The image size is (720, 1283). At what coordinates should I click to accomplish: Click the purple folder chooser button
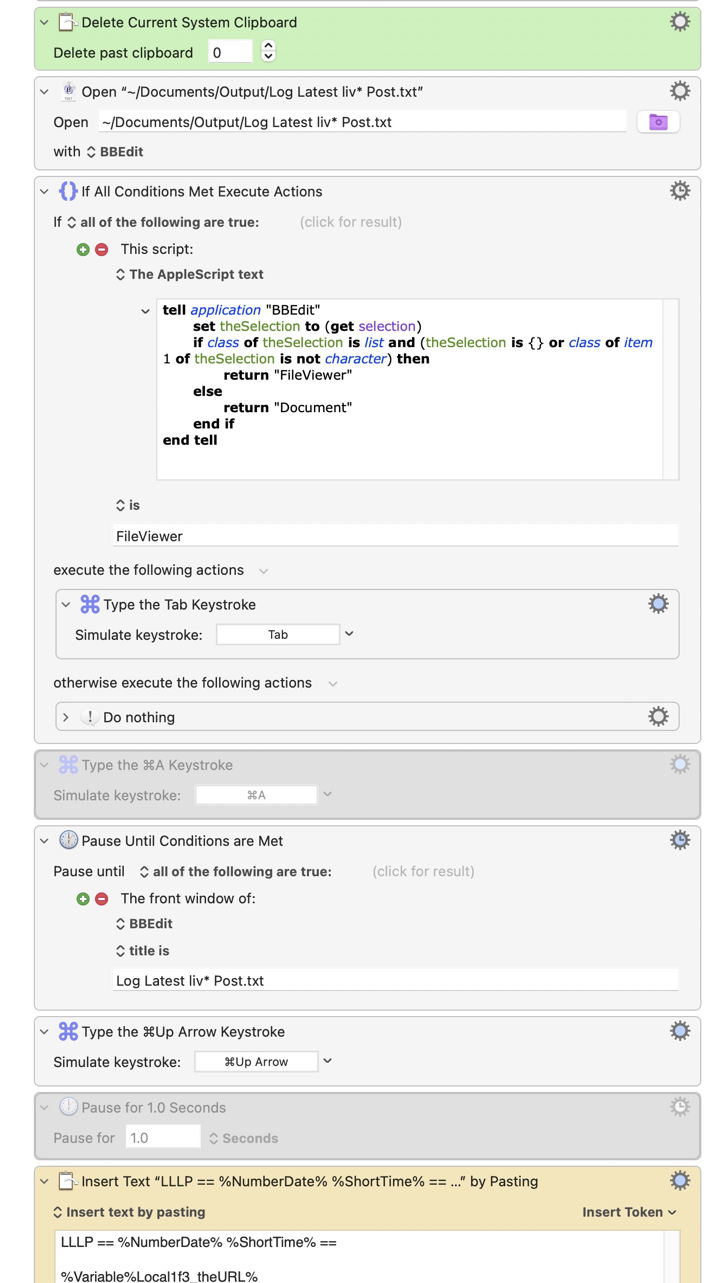658,122
